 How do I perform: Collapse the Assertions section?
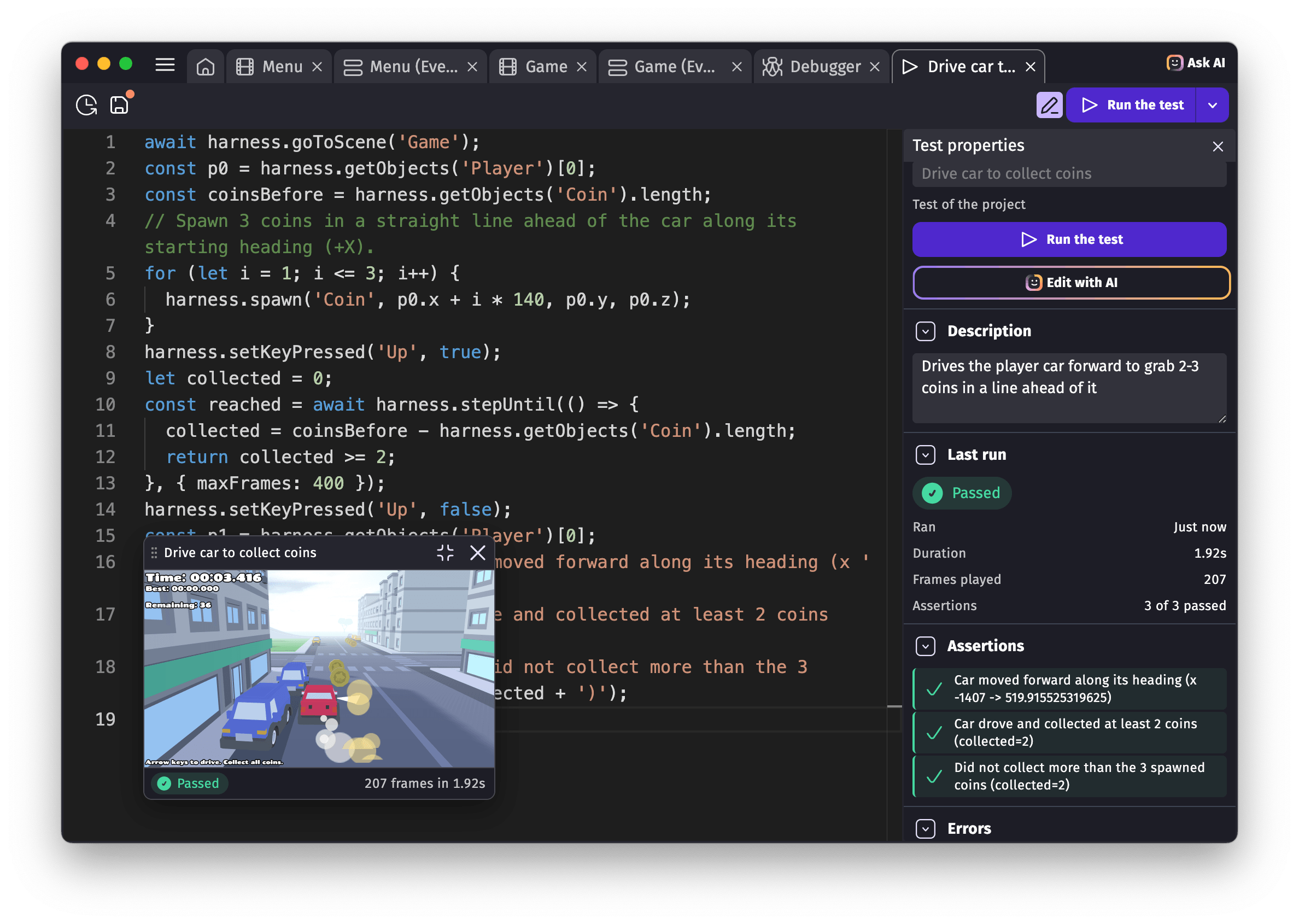coord(925,646)
